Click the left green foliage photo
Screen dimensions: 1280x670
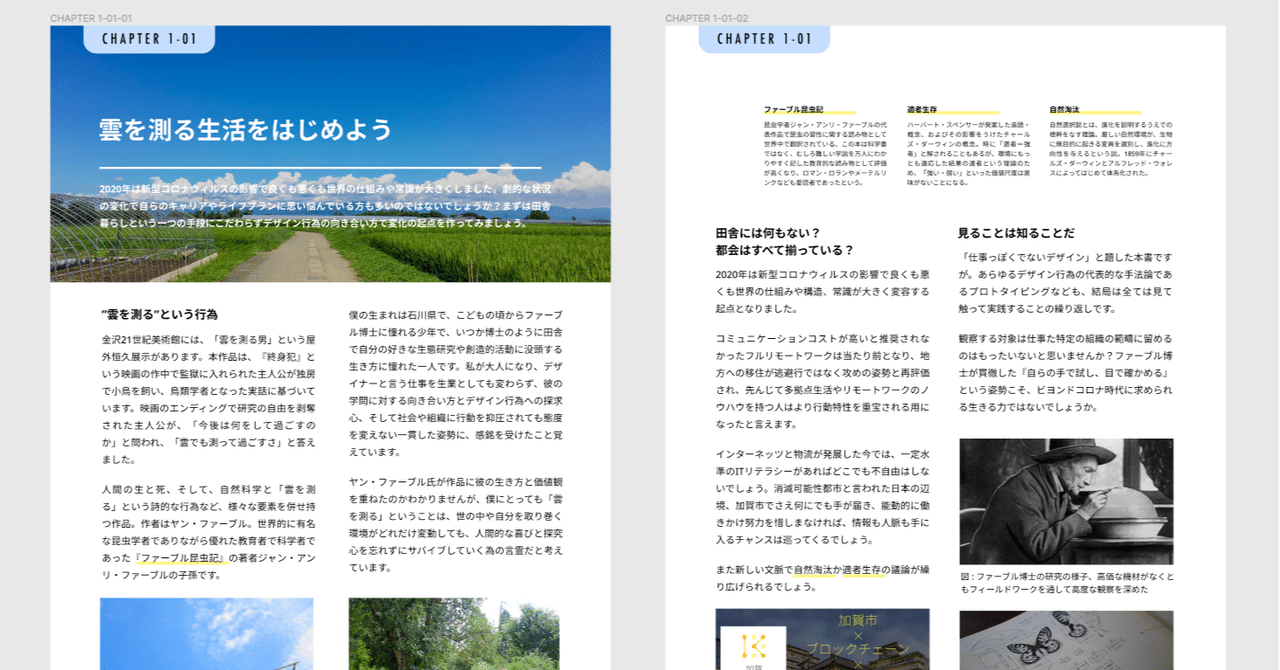click(207, 640)
